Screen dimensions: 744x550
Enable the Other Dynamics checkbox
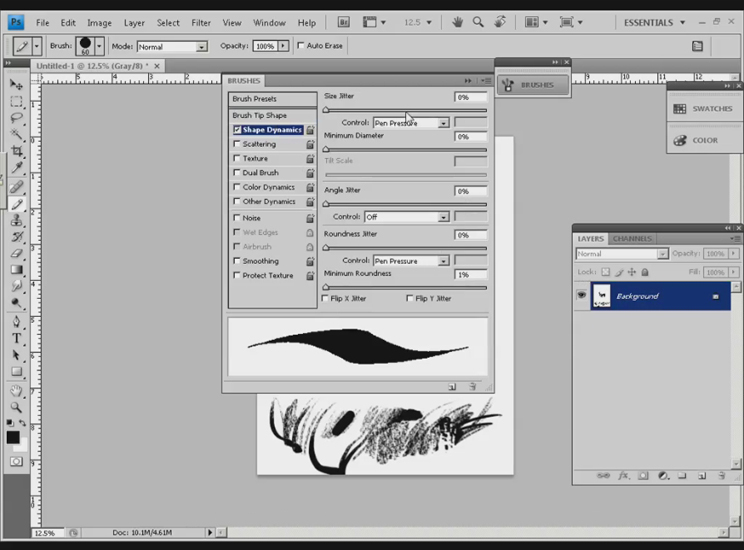(237, 201)
